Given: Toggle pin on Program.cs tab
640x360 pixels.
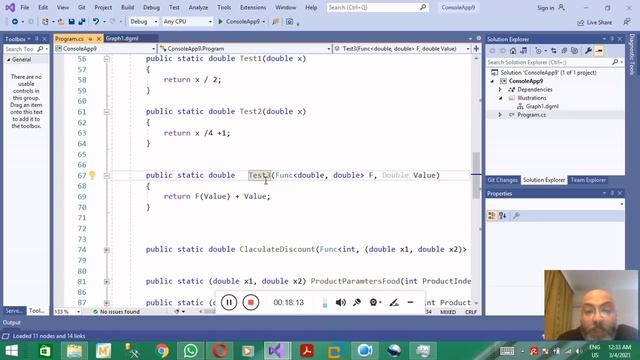Looking at the screenshot, I should (x=90, y=39).
